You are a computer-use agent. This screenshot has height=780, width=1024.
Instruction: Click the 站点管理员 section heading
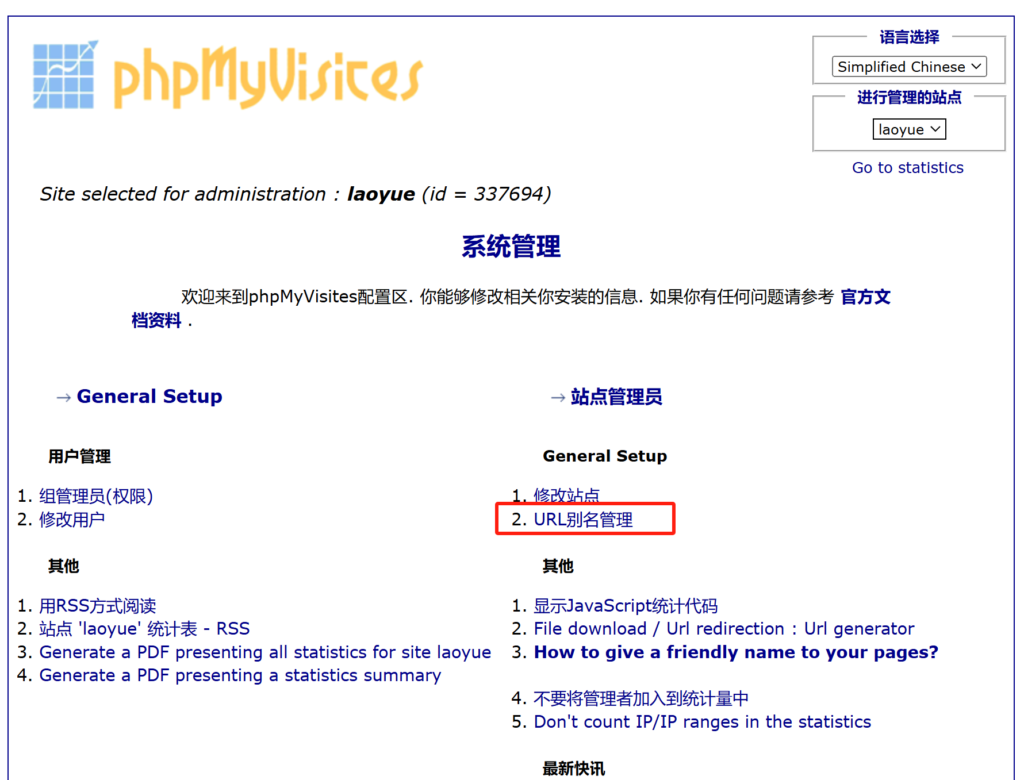click(616, 397)
